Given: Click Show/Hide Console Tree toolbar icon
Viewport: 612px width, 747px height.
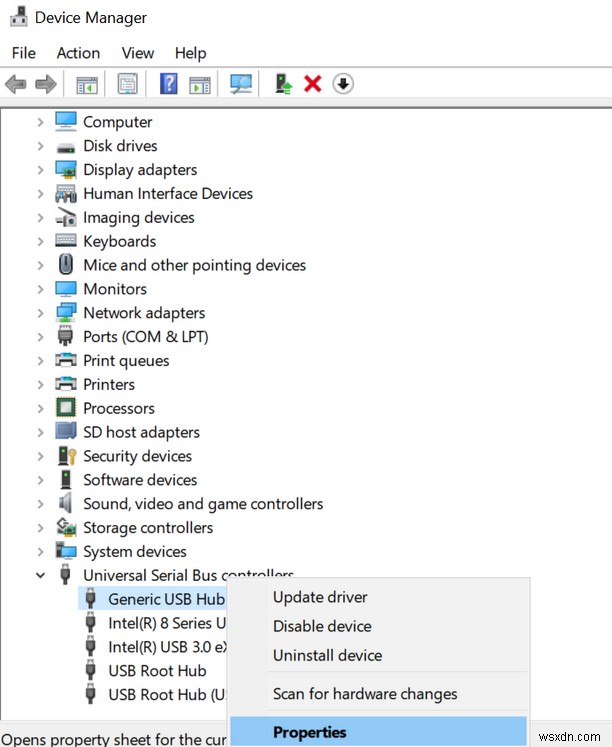Looking at the screenshot, I should [x=87, y=84].
